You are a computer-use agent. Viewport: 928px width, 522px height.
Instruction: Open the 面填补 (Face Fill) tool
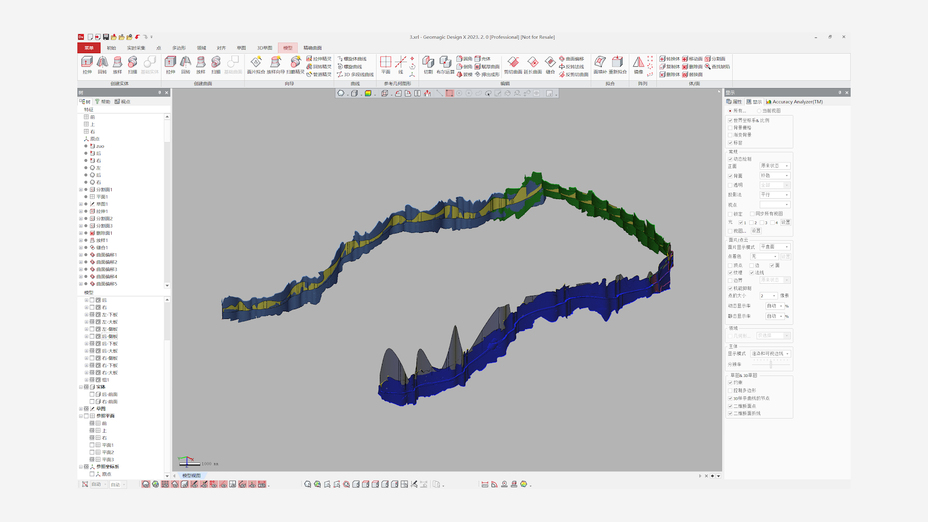point(600,65)
